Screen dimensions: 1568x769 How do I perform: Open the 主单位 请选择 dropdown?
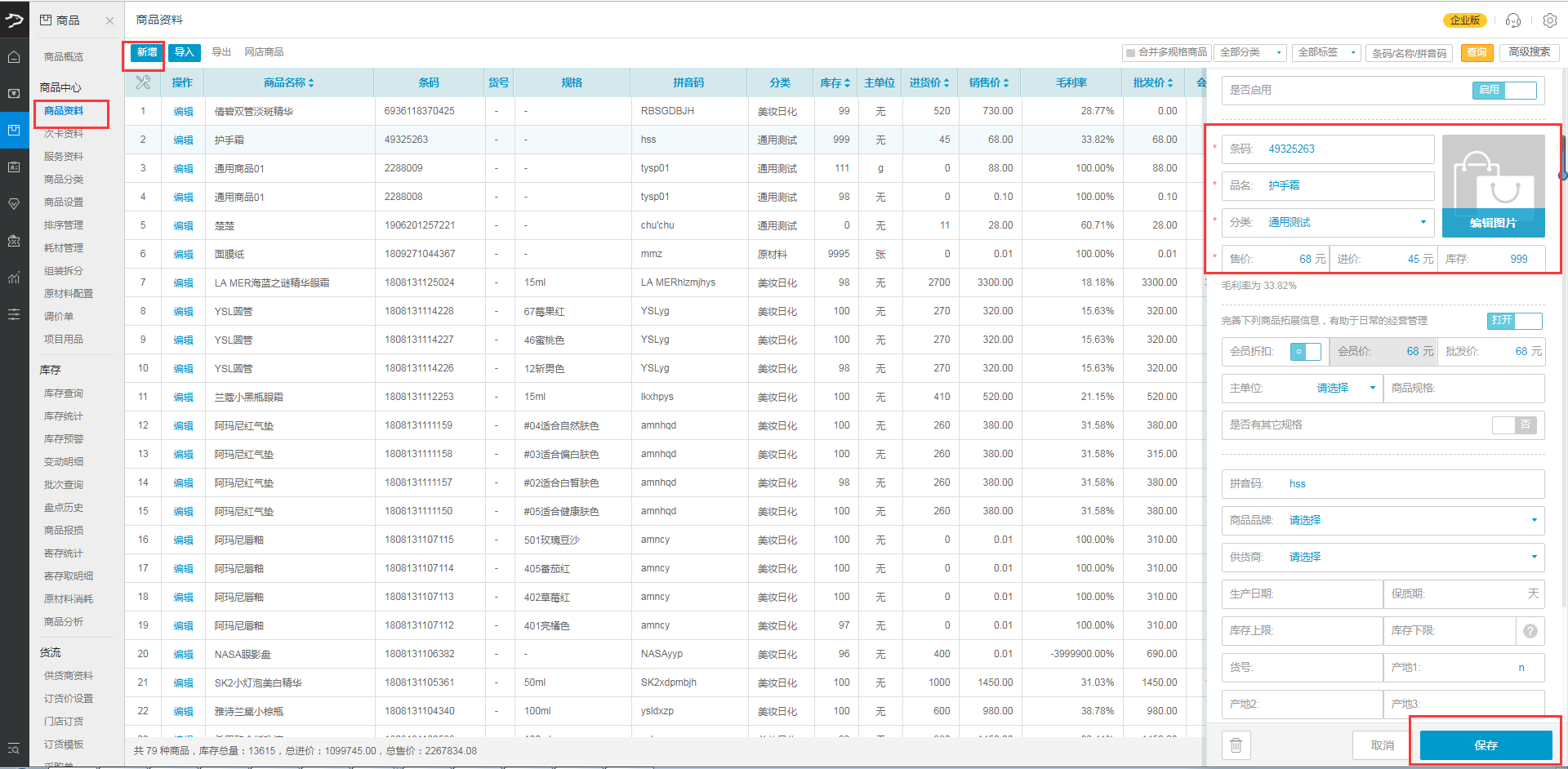click(1345, 388)
